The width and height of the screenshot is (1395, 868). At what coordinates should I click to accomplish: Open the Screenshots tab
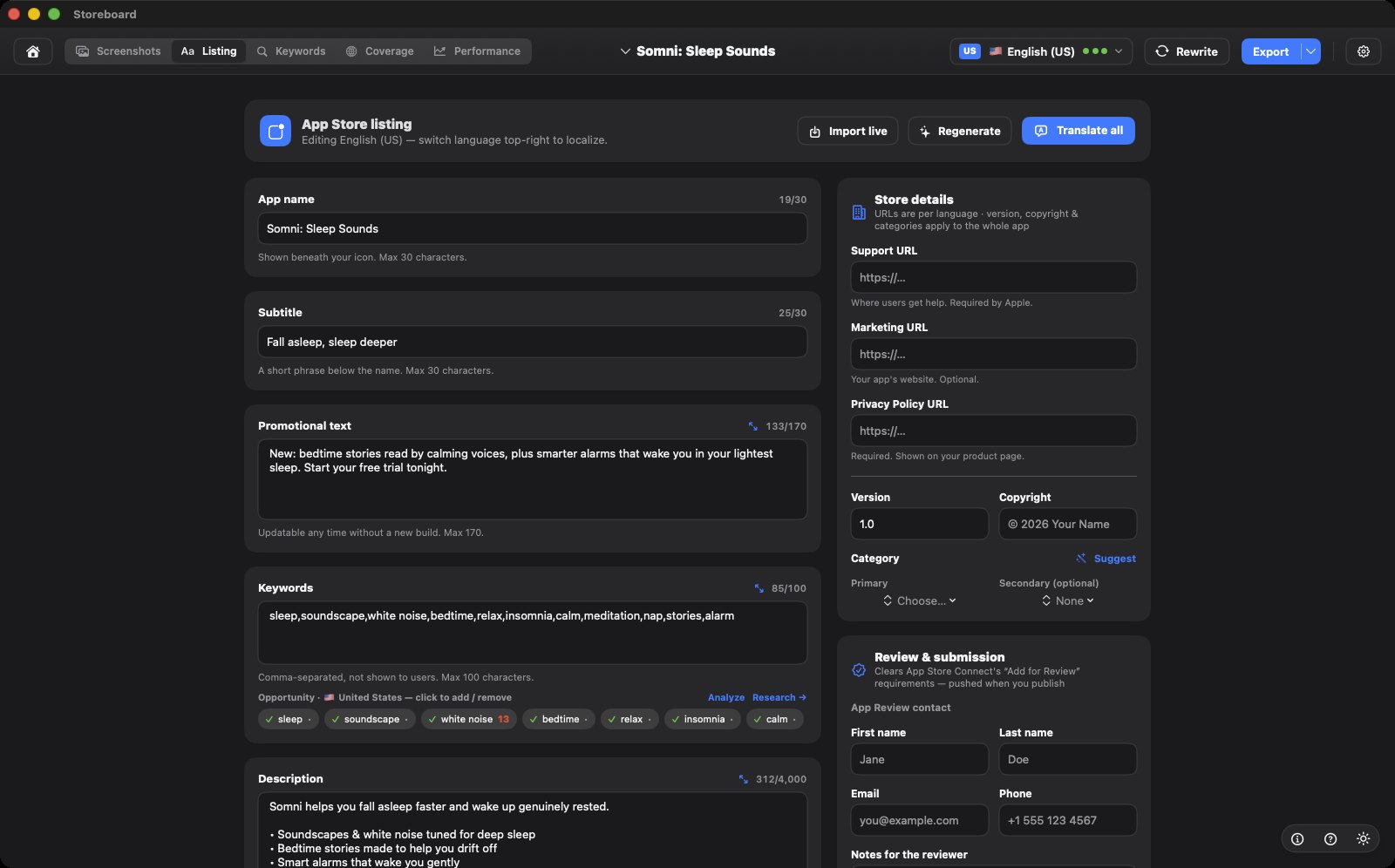tap(119, 51)
